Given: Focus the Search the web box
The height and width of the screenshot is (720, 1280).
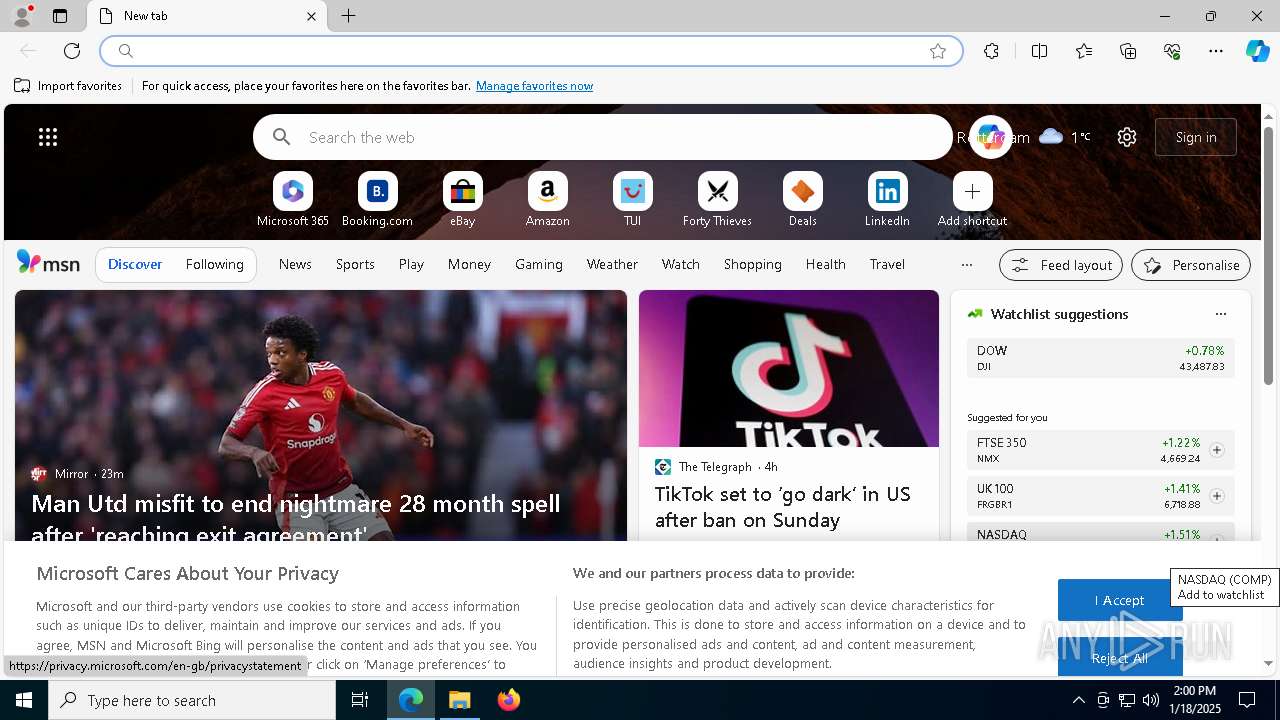Looking at the screenshot, I should click(x=603, y=137).
